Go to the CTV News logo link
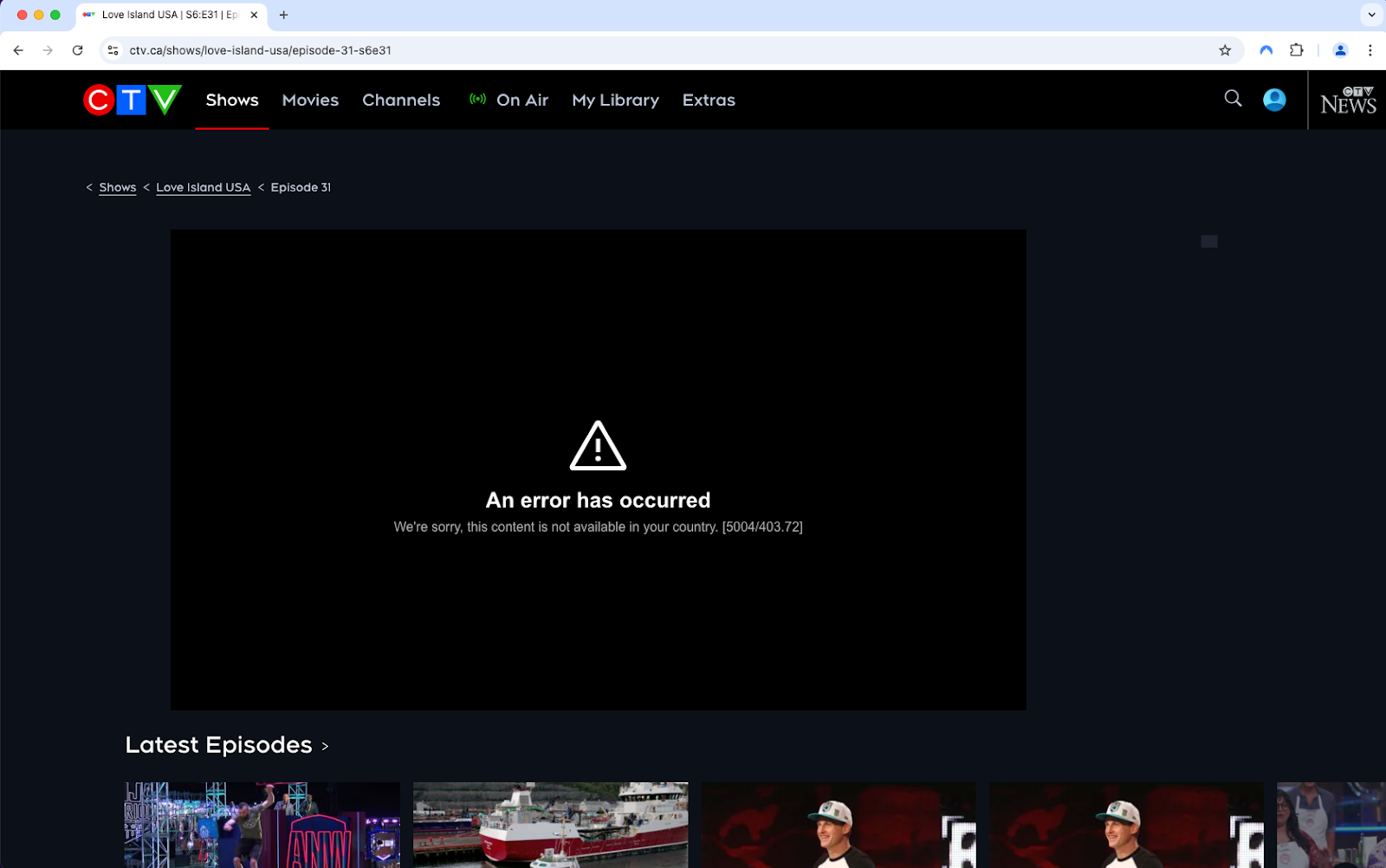 pyautogui.click(x=1348, y=100)
